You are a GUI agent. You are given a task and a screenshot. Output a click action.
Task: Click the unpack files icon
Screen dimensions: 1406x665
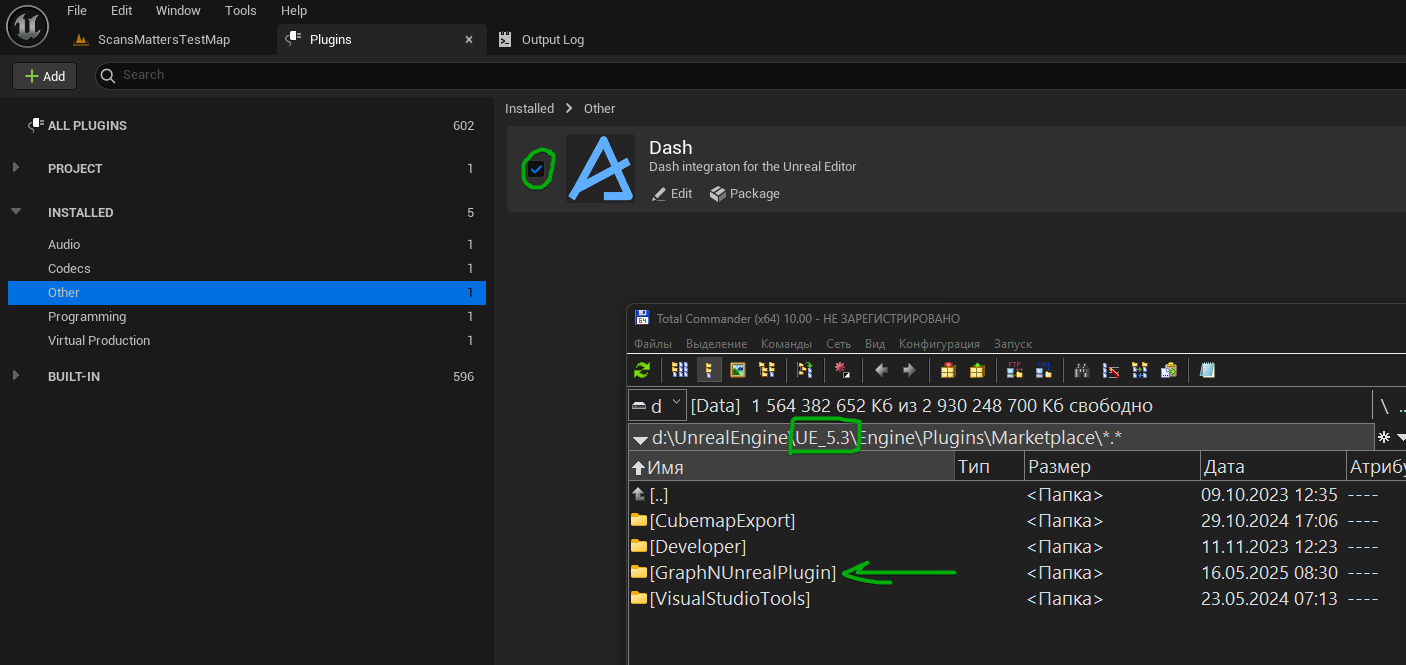(976, 370)
